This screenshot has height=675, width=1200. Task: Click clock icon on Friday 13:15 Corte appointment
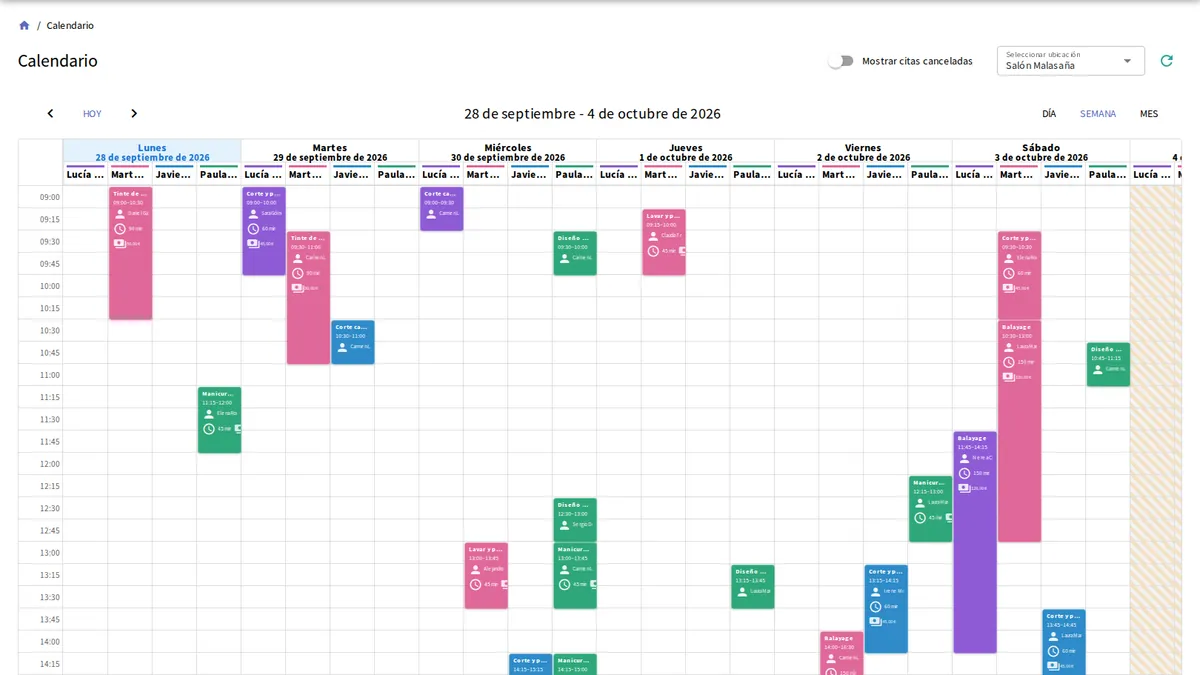coord(875,606)
